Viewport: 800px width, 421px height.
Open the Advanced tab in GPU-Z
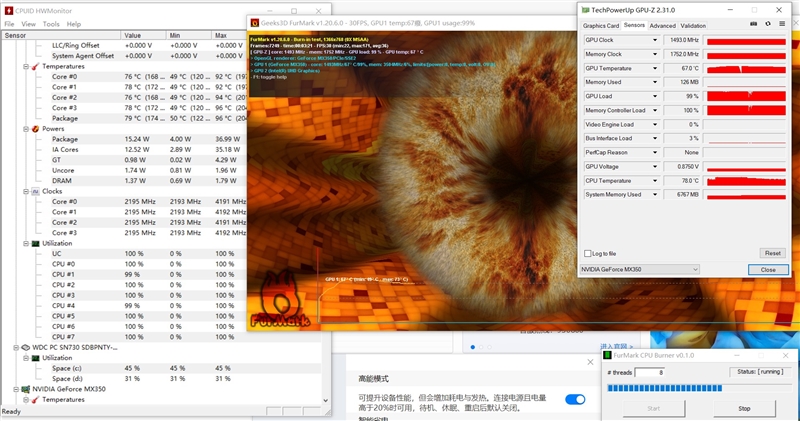(662, 25)
